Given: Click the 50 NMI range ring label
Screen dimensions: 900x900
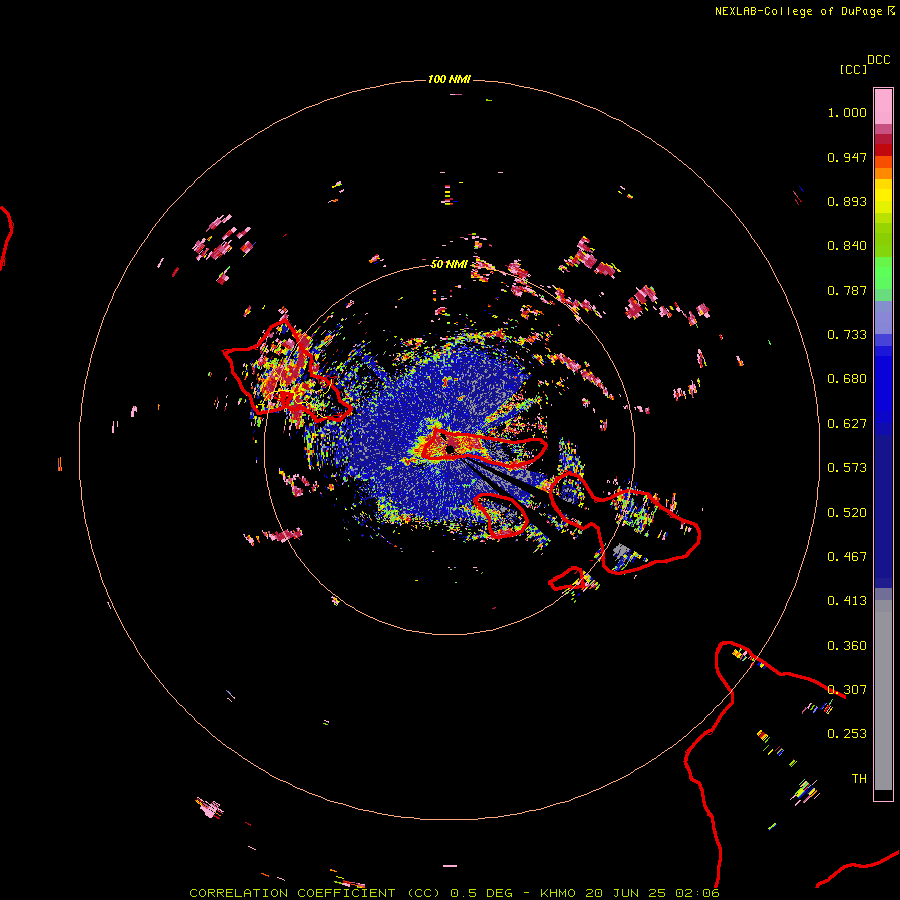Looking at the screenshot, I should [x=449, y=264].
